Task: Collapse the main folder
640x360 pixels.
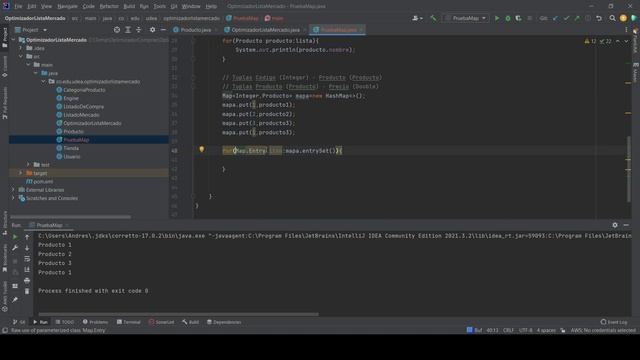Action: coord(28,65)
